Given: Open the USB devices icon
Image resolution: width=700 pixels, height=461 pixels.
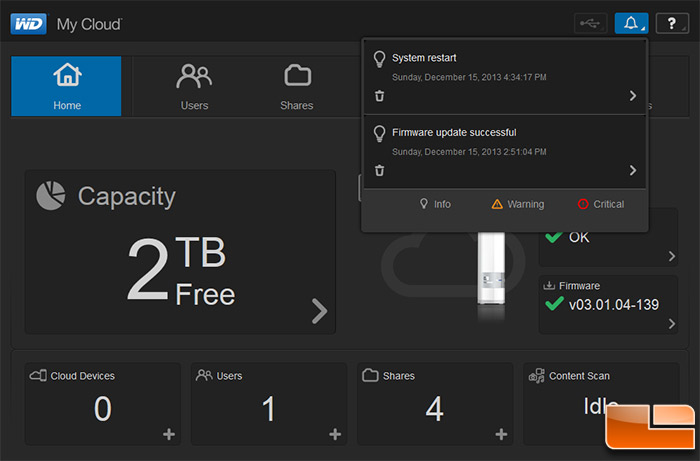Looking at the screenshot, I should click(590, 23).
